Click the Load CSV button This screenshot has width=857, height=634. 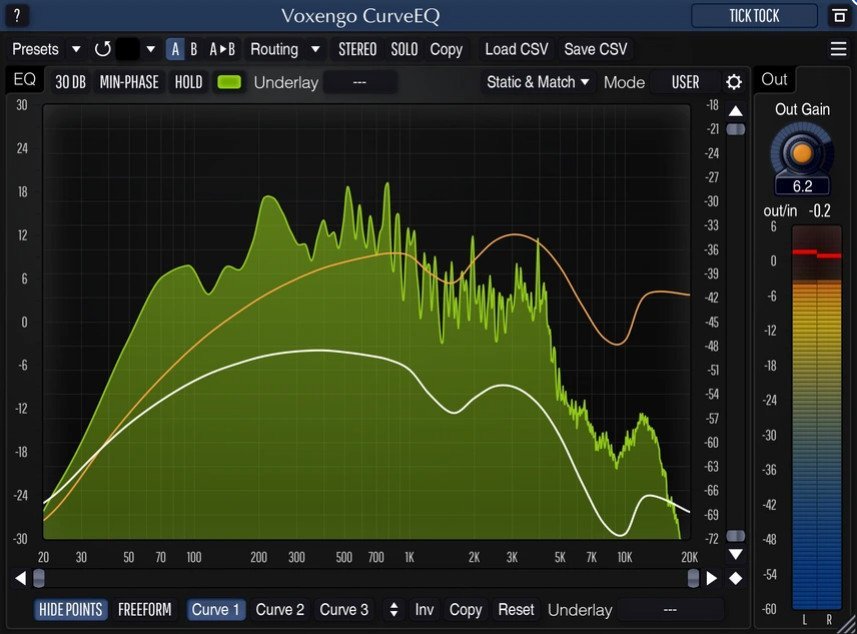point(516,49)
